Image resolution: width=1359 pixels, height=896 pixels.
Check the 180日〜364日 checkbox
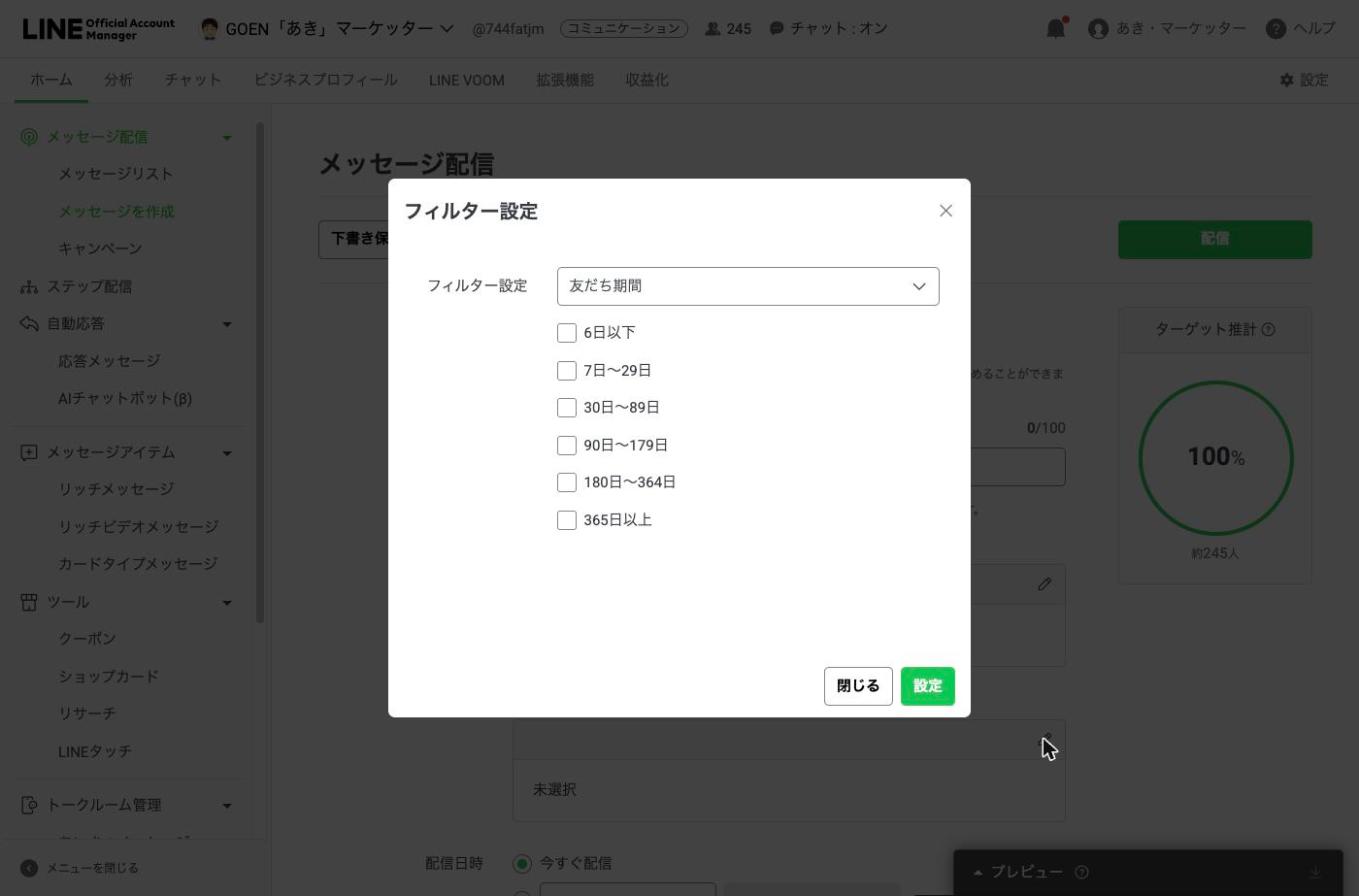[x=567, y=482]
